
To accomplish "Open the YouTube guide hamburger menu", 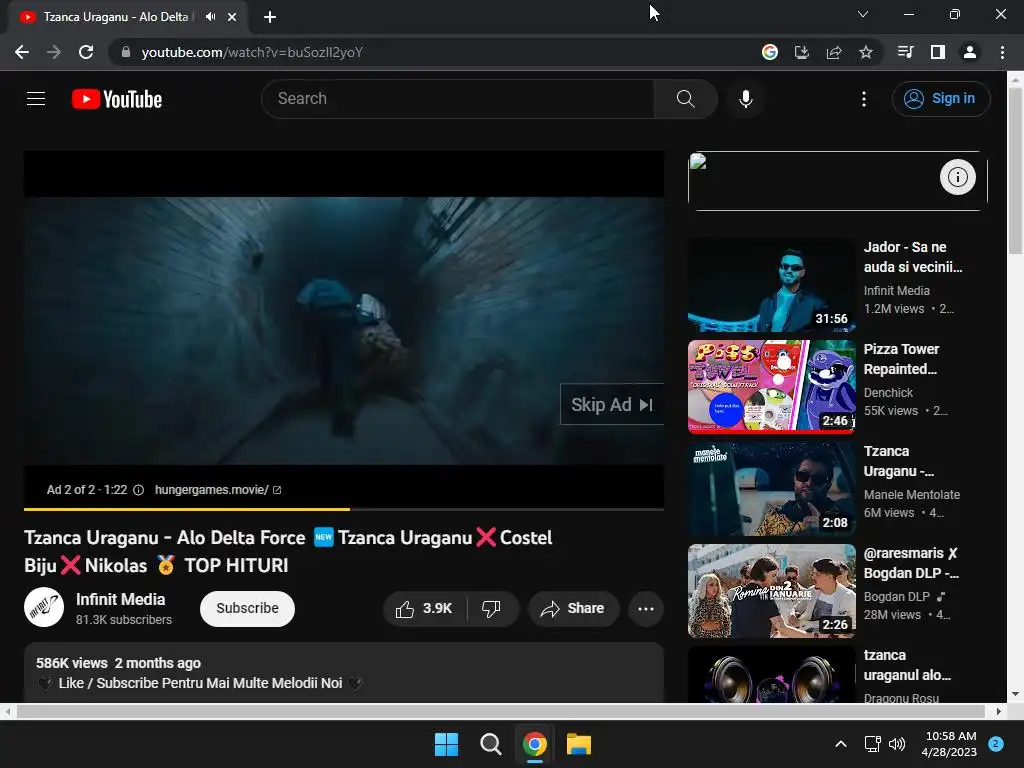I will 36,99.
